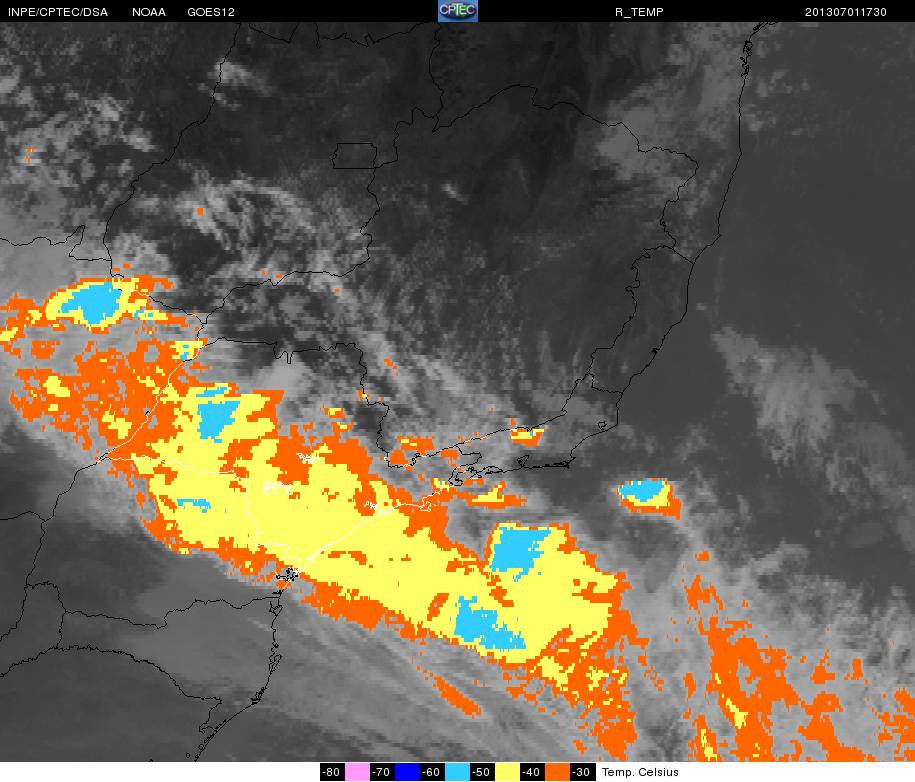Click the GOES12 satellite label
This screenshot has width=915, height=782.
click(x=211, y=12)
